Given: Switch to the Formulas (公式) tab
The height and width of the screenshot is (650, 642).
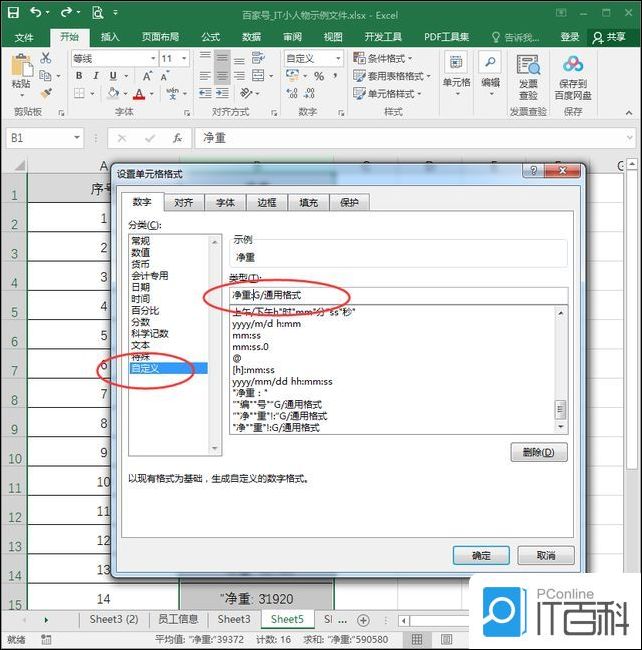Looking at the screenshot, I should (x=211, y=37).
